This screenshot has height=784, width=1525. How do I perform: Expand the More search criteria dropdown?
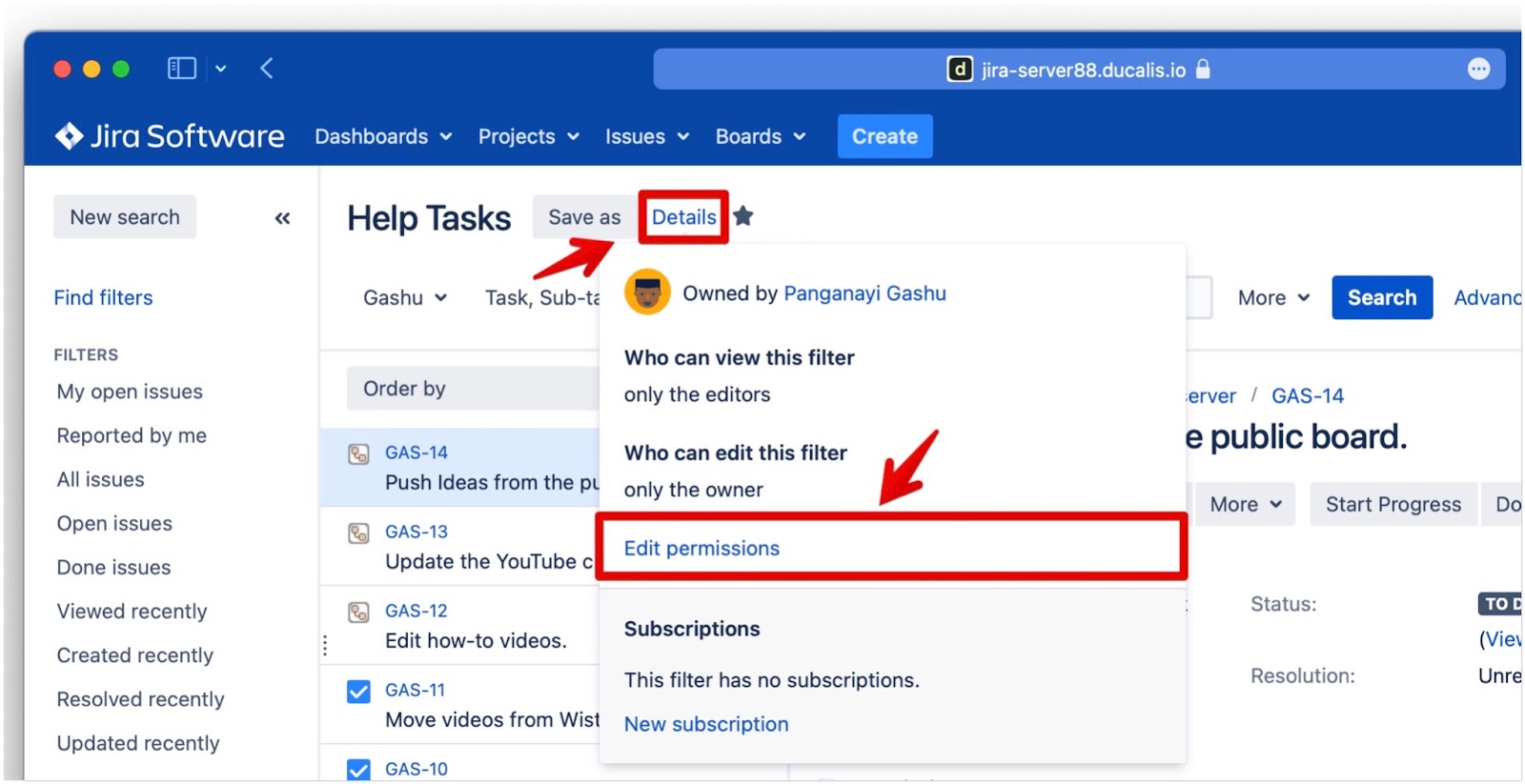(1273, 298)
